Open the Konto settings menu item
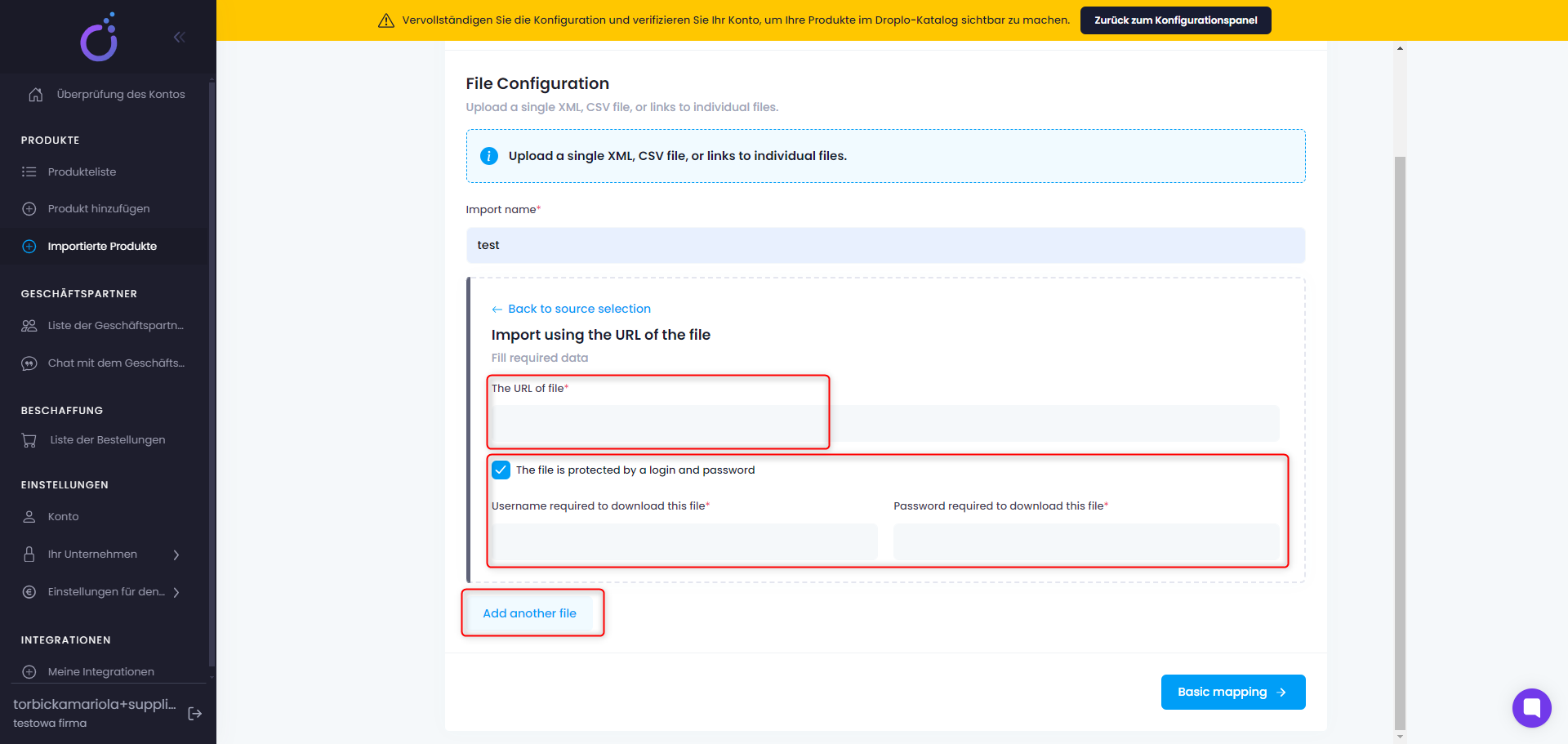Screen dimensions: 1568x744 pyautogui.click(x=63, y=517)
